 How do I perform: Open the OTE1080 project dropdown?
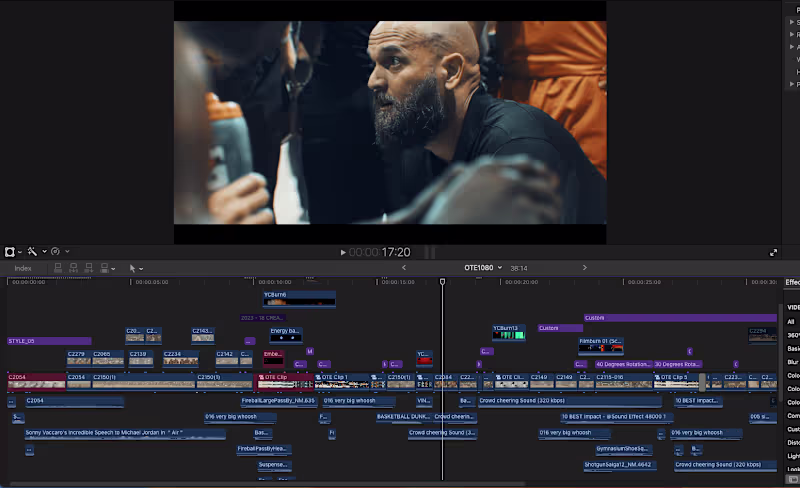(x=483, y=267)
